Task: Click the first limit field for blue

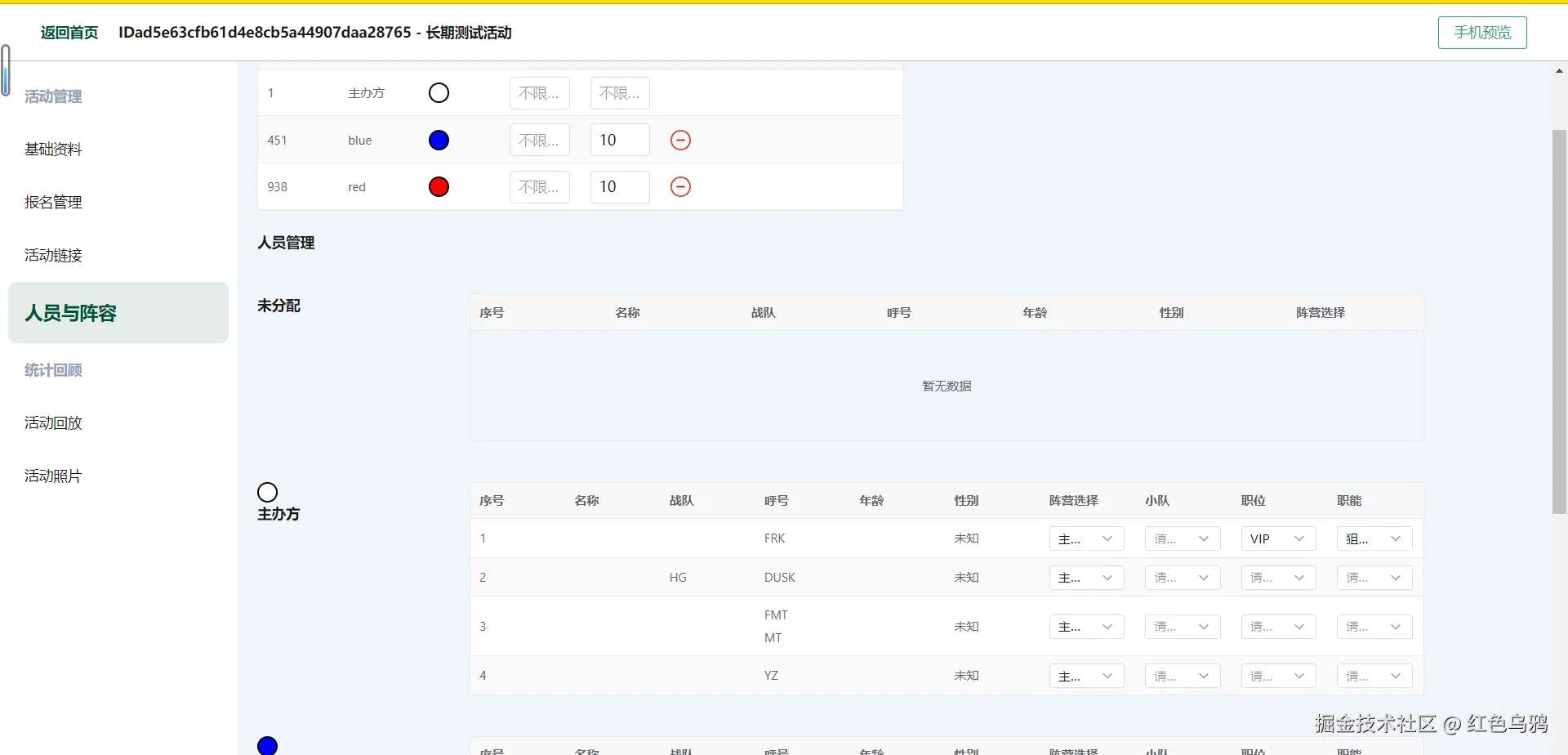Action: click(x=539, y=141)
